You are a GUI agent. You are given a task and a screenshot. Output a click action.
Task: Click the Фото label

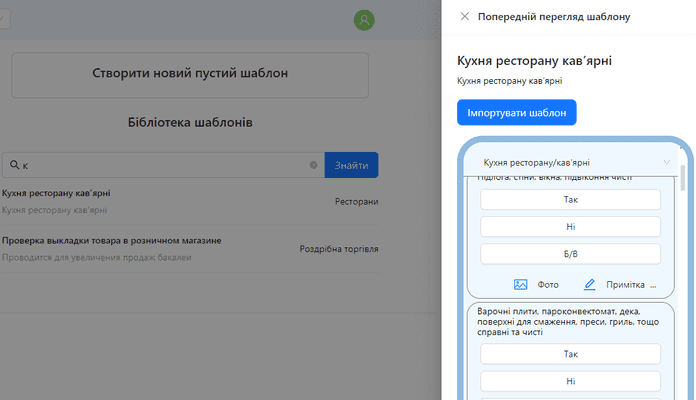(x=548, y=285)
